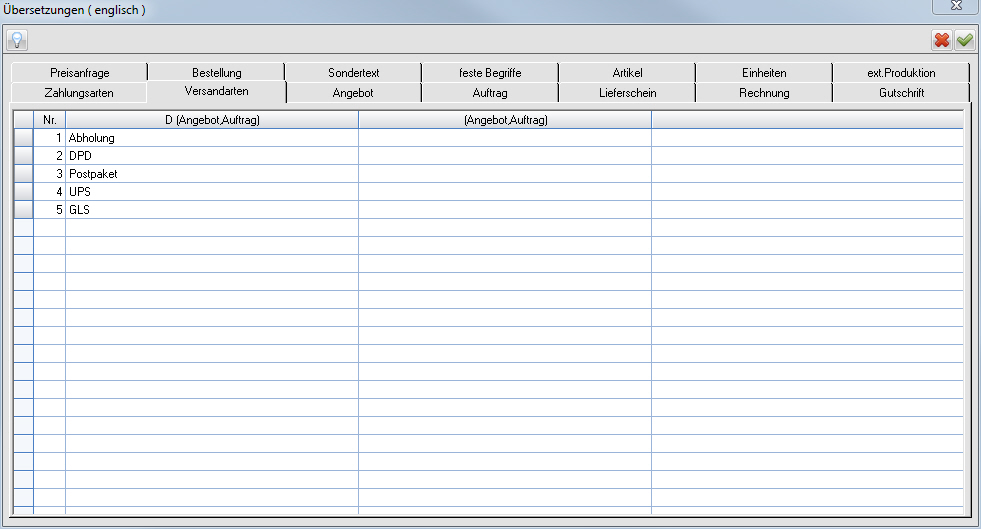The height and width of the screenshot is (529, 981).
Task: Select the UPS cell
Action: 212,191
